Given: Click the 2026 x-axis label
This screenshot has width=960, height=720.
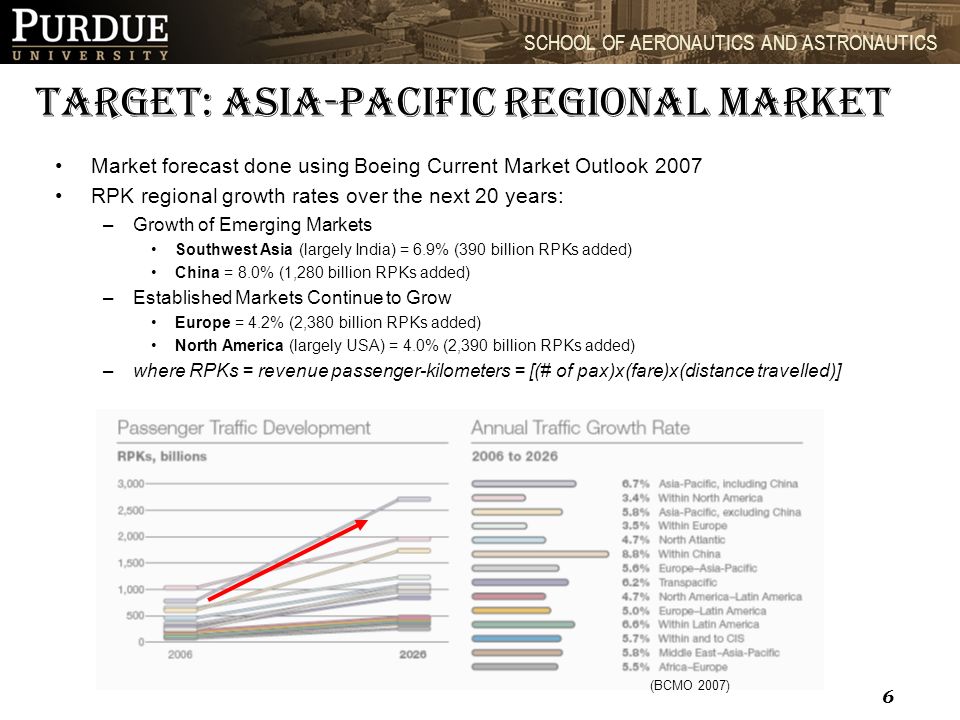Looking at the screenshot, I should pyautogui.click(x=413, y=654).
